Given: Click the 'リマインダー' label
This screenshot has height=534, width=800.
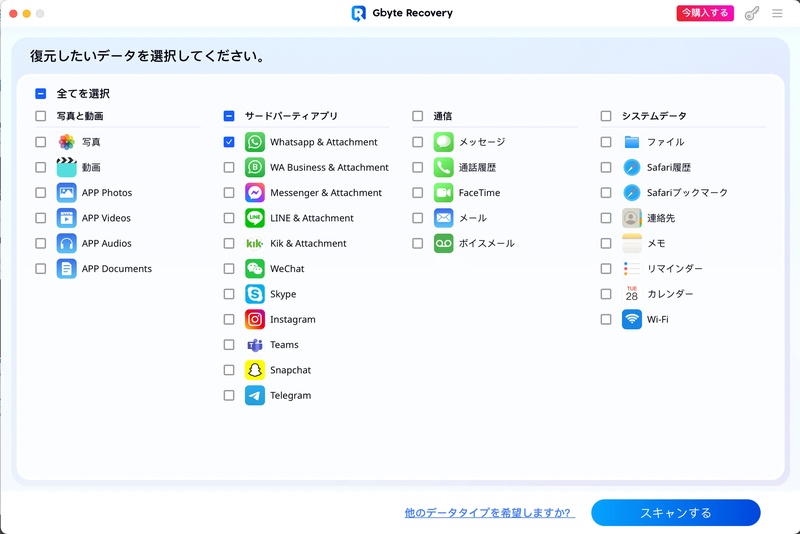Looking at the screenshot, I should [x=674, y=269].
